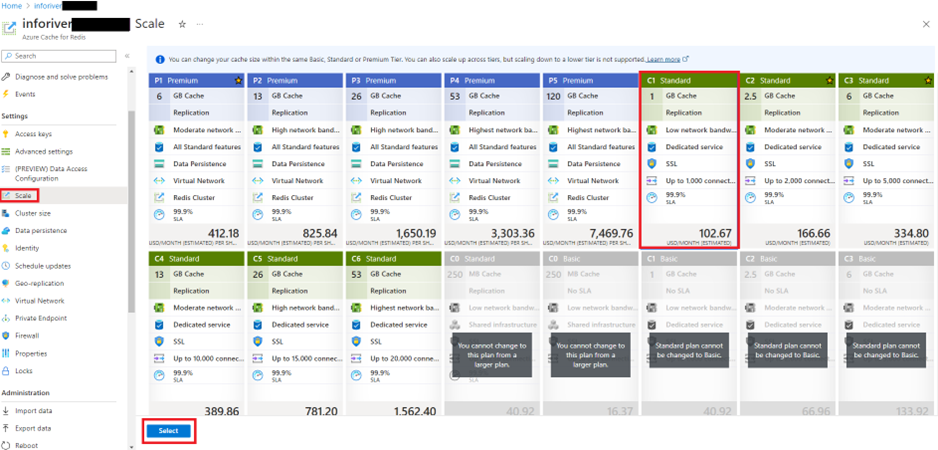938x450 pixels.
Task: Click the Events lightning bolt icon
Action: point(7,94)
